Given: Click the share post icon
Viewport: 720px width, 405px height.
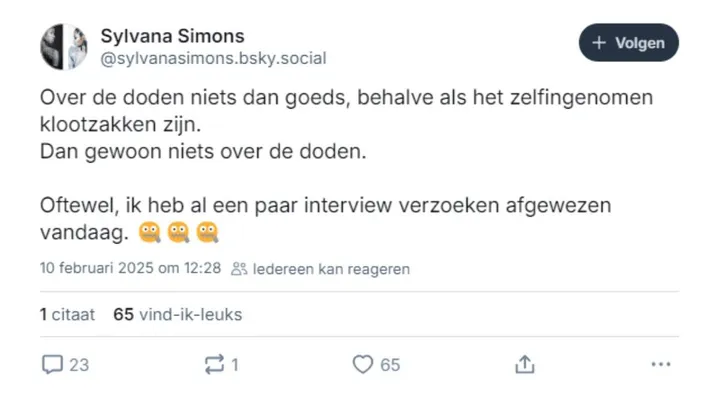Looking at the screenshot, I should pos(524,365).
